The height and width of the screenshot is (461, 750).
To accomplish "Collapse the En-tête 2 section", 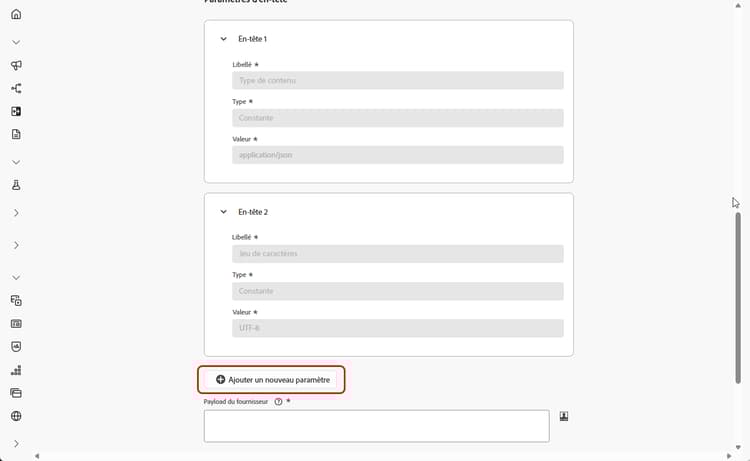I will click(224, 212).
